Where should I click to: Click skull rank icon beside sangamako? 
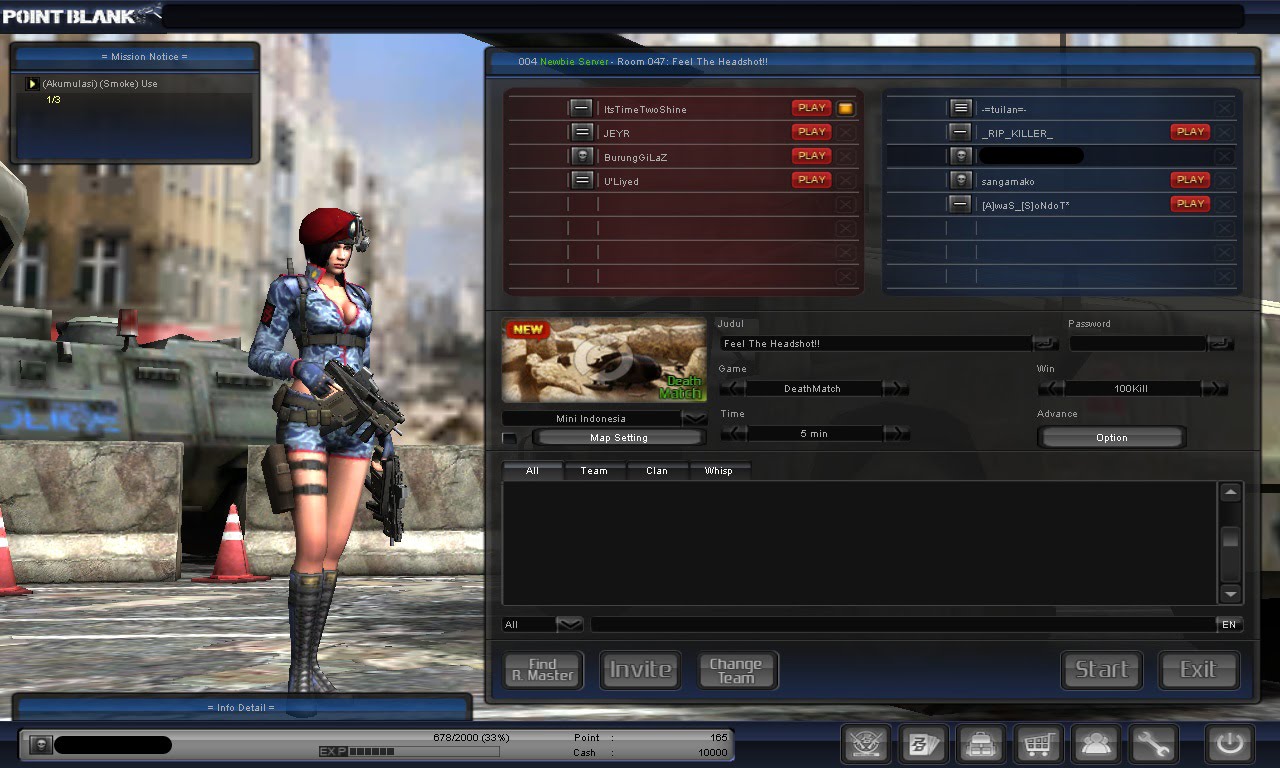[x=961, y=180]
